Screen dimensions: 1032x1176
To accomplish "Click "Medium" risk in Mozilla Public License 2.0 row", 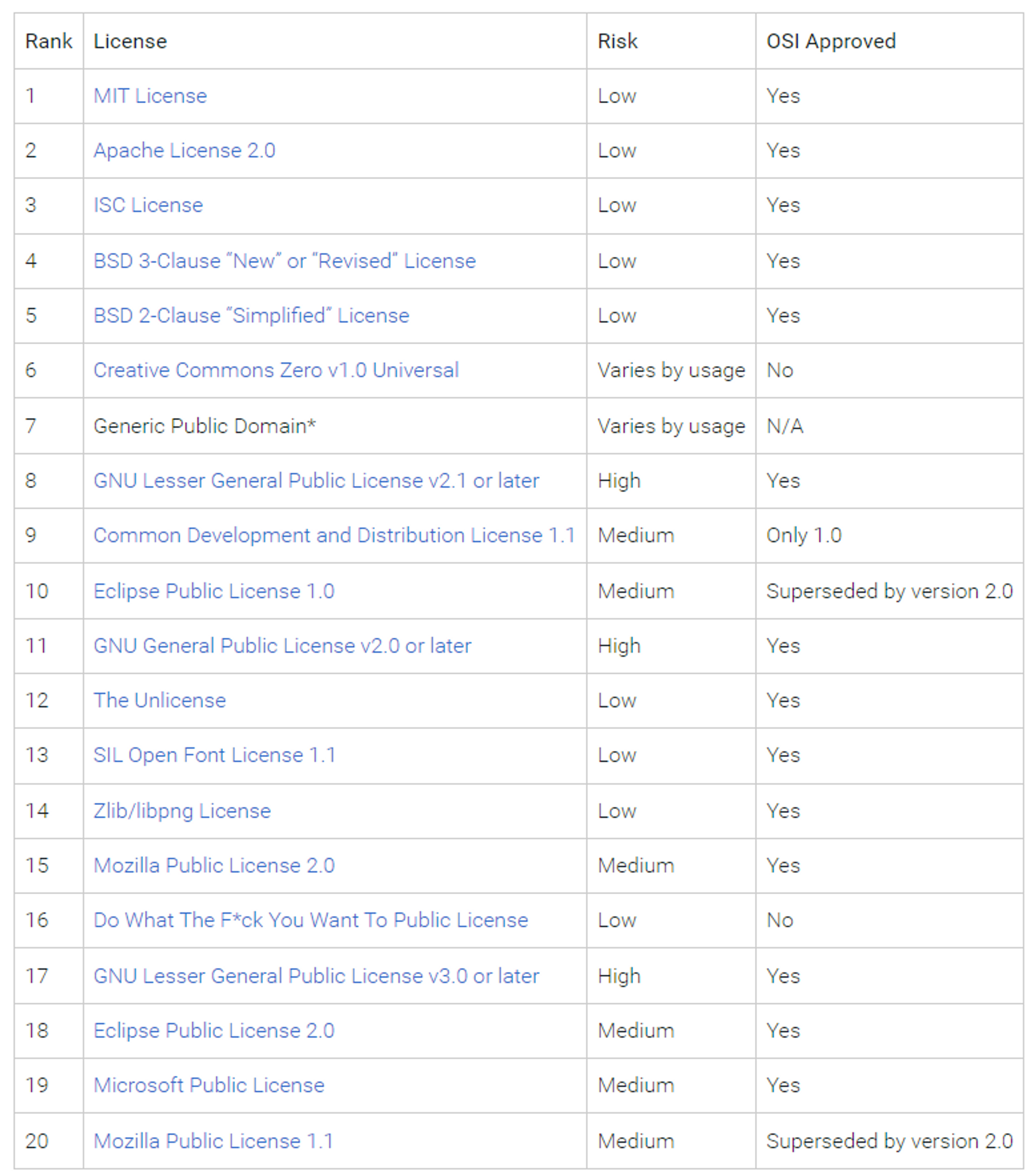I will (636, 865).
